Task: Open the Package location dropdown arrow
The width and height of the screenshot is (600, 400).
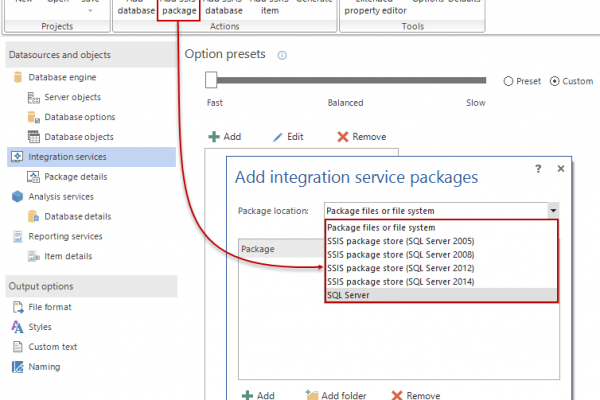Action: point(553,211)
